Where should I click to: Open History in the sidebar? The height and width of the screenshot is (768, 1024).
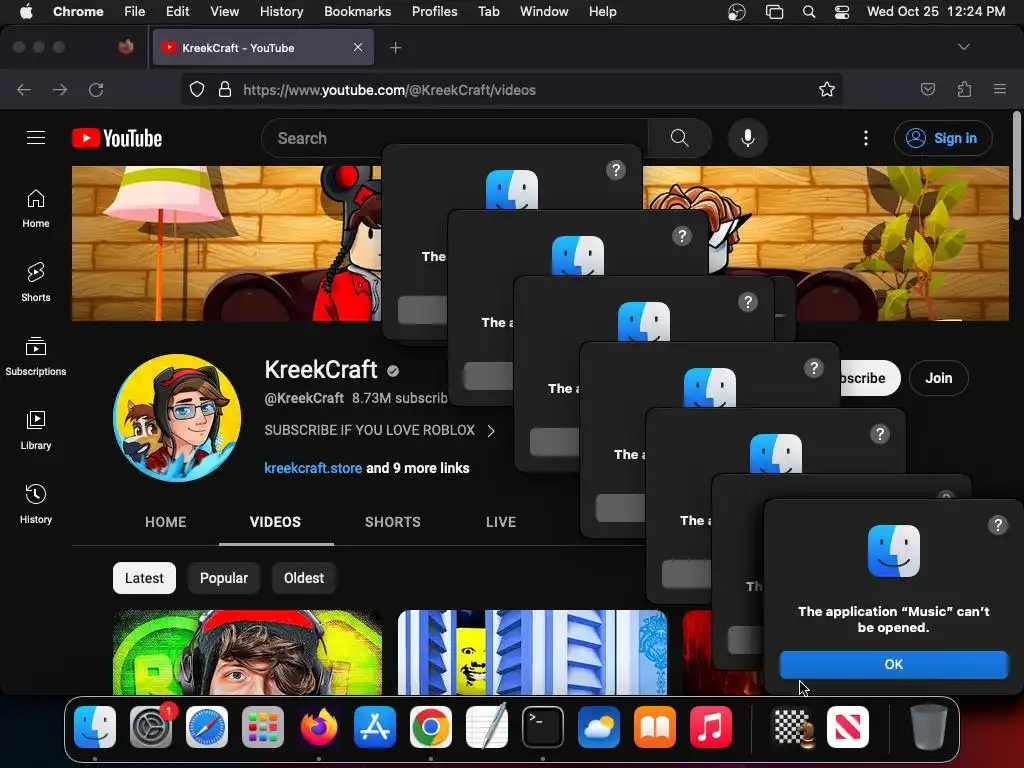(x=36, y=504)
